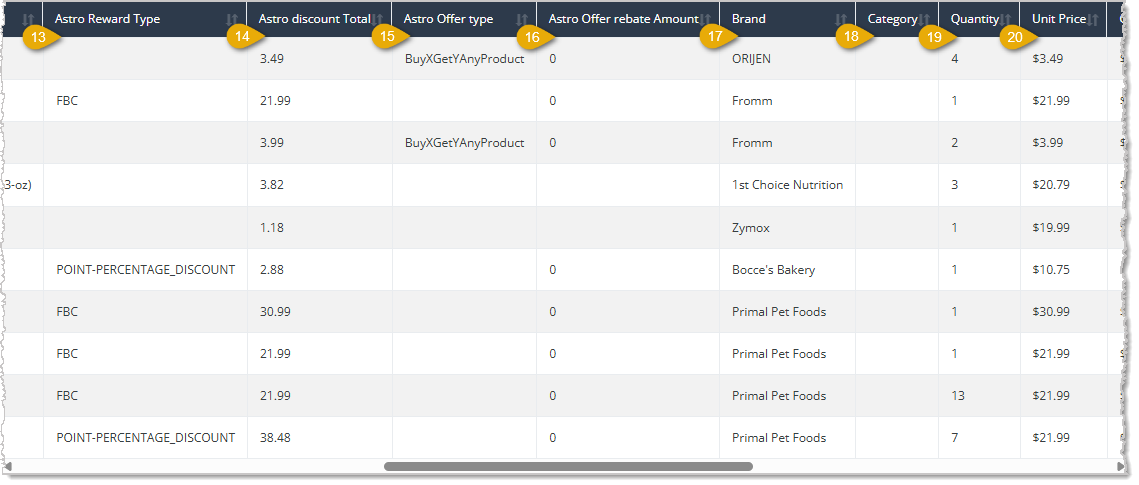The height and width of the screenshot is (485, 1139).
Task: Click the horizontal scrollbar thumb
Action: tap(568, 466)
